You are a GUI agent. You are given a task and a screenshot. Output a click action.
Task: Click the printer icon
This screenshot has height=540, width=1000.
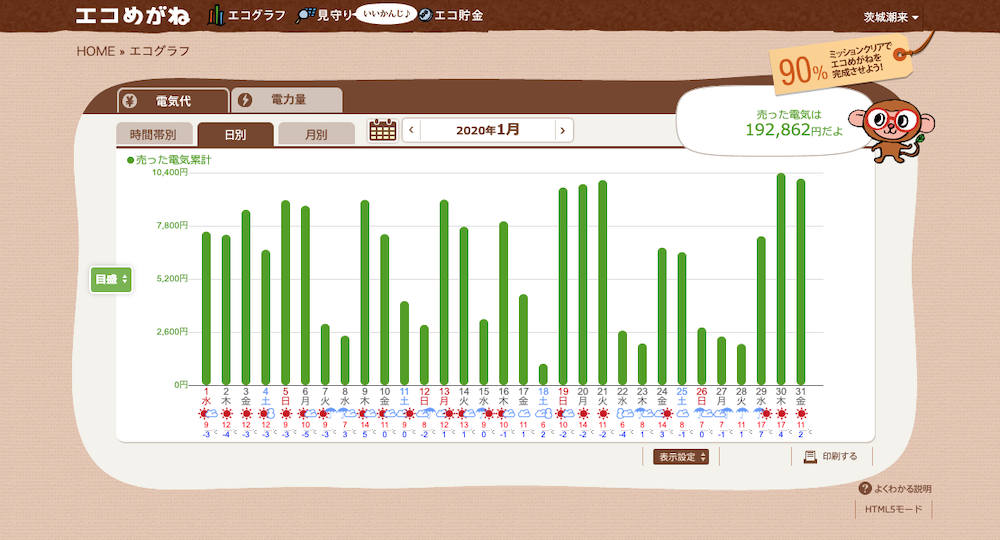pyautogui.click(x=810, y=456)
